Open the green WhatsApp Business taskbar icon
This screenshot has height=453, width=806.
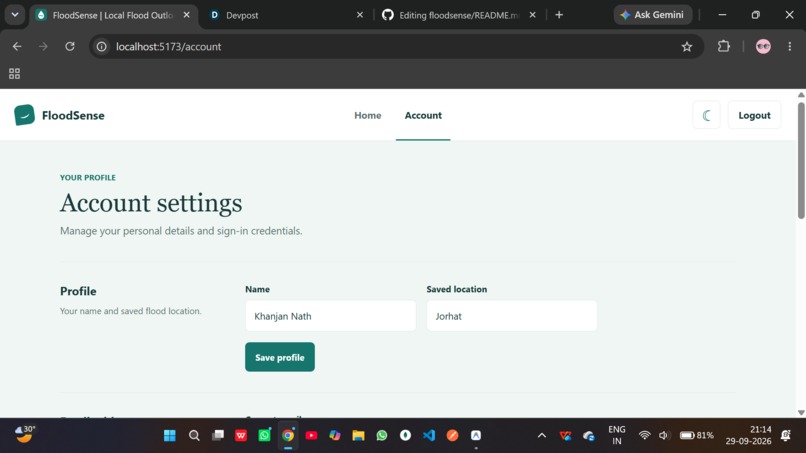pyautogui.click(x=265, y=436)
